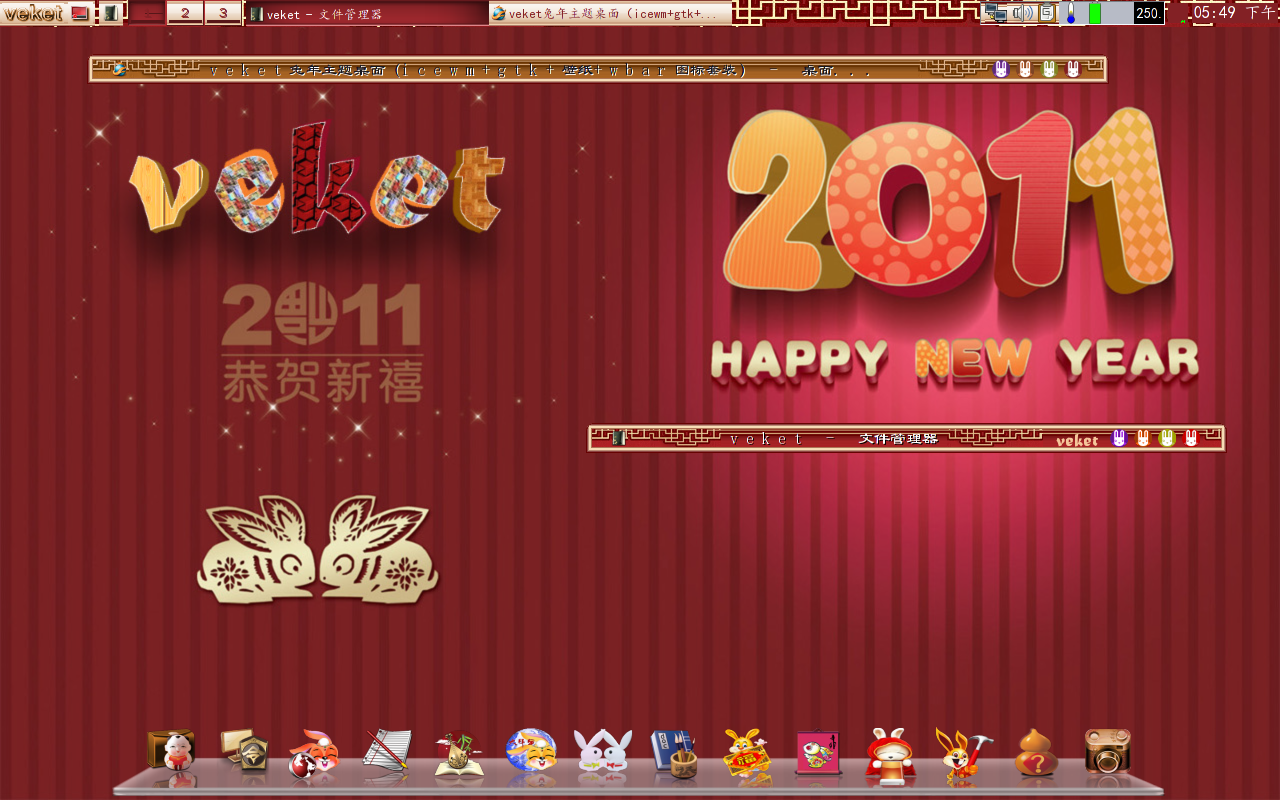Click the green rabbit button on browser titlebar
The image size is (1280, 800).
coord(1049,69)
